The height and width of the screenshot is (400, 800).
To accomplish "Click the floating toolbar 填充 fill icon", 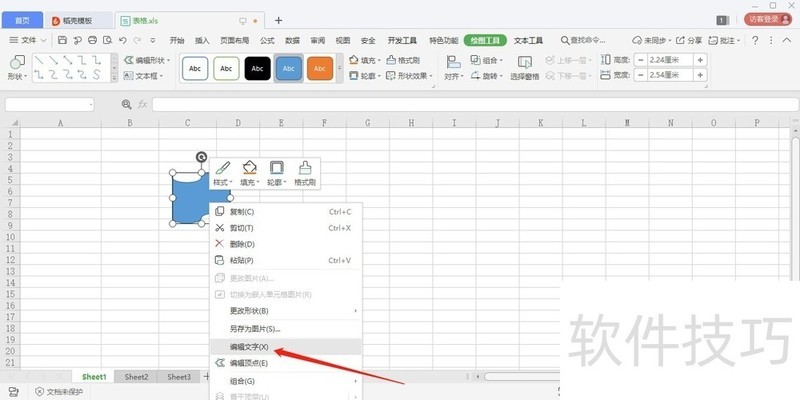I will tap(249, 168).
